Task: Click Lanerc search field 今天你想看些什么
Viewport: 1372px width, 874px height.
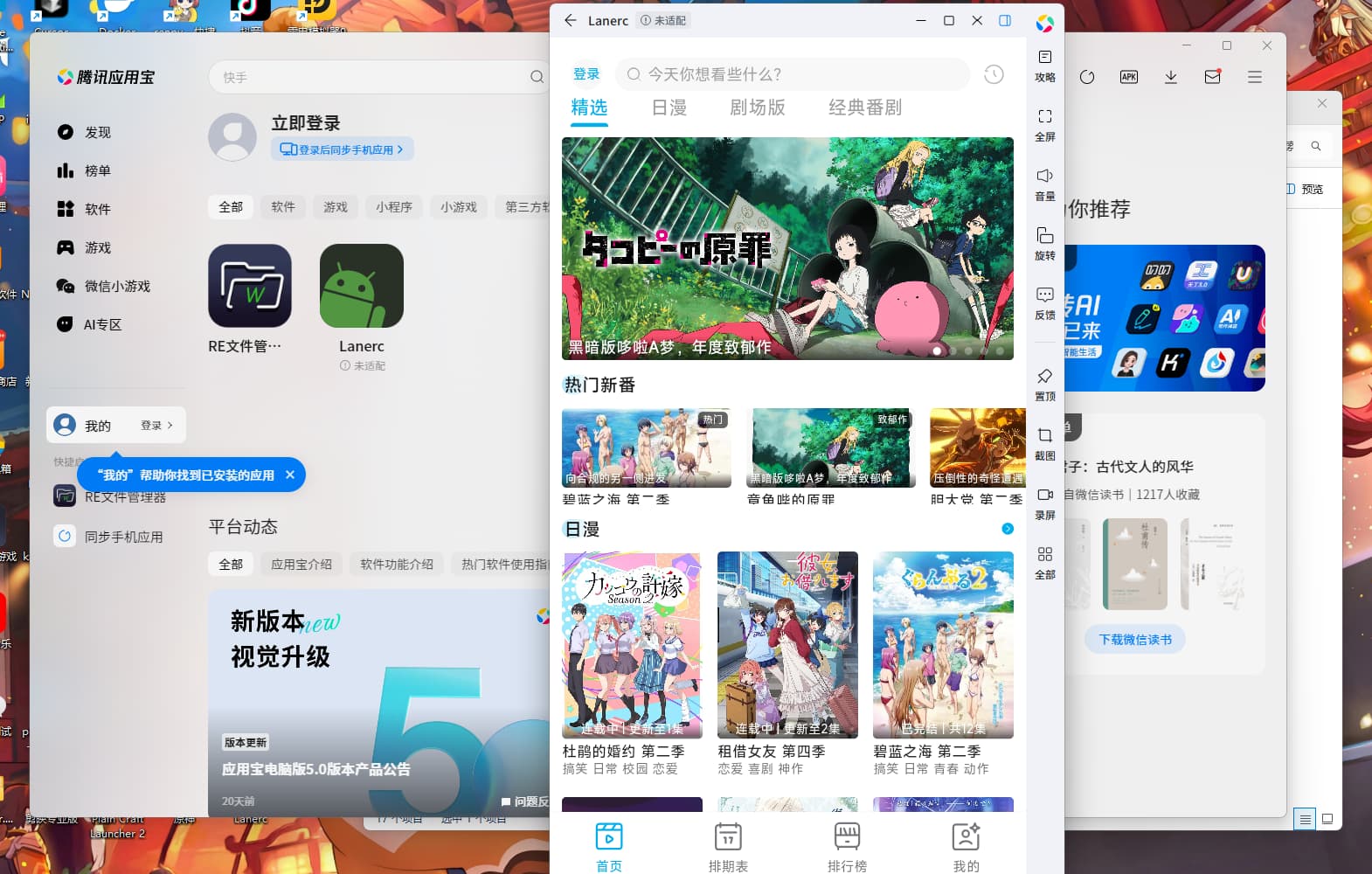Action: click(793, 74)
